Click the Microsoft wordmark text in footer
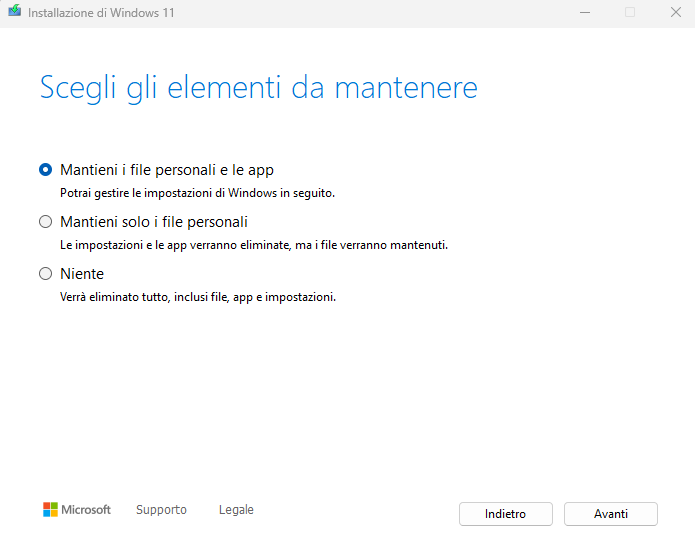 click(86, 510)
